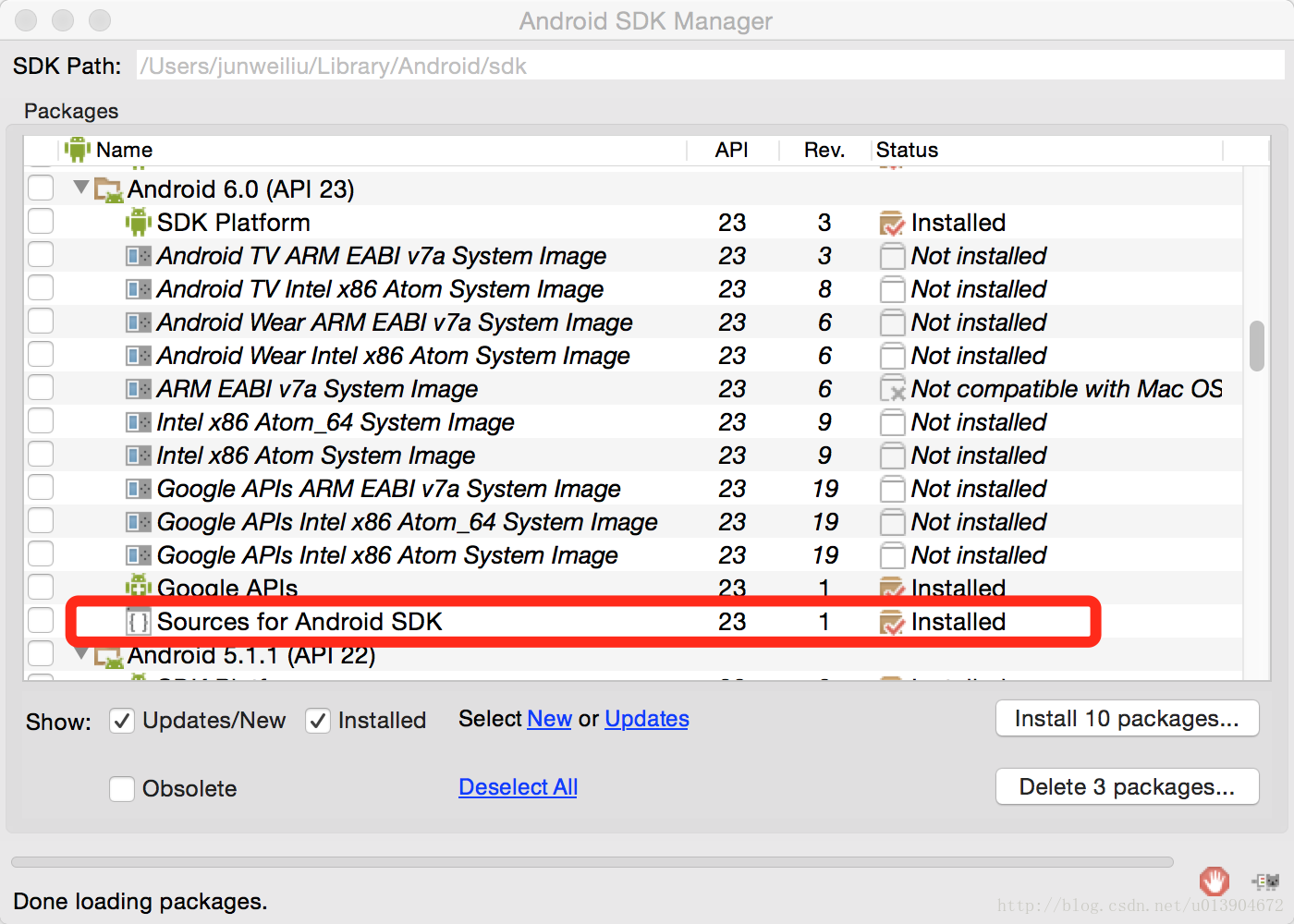Image resolution: width=1294 pixels, height=924 pixels.
Task: Click the Deselect All link
Action: pyautogui.click(x=518, y=787)
